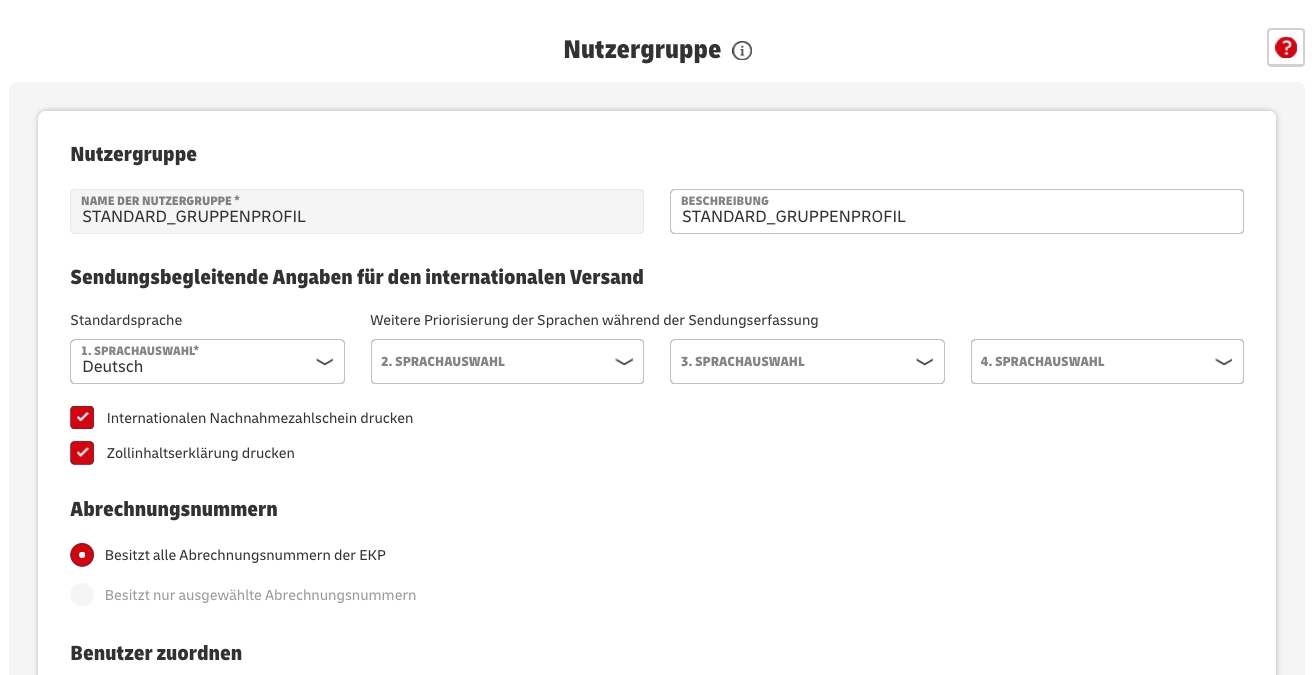1316x675 pixels.
Task: Open help via the red question mark icon
Action: tap(1285, 48)
